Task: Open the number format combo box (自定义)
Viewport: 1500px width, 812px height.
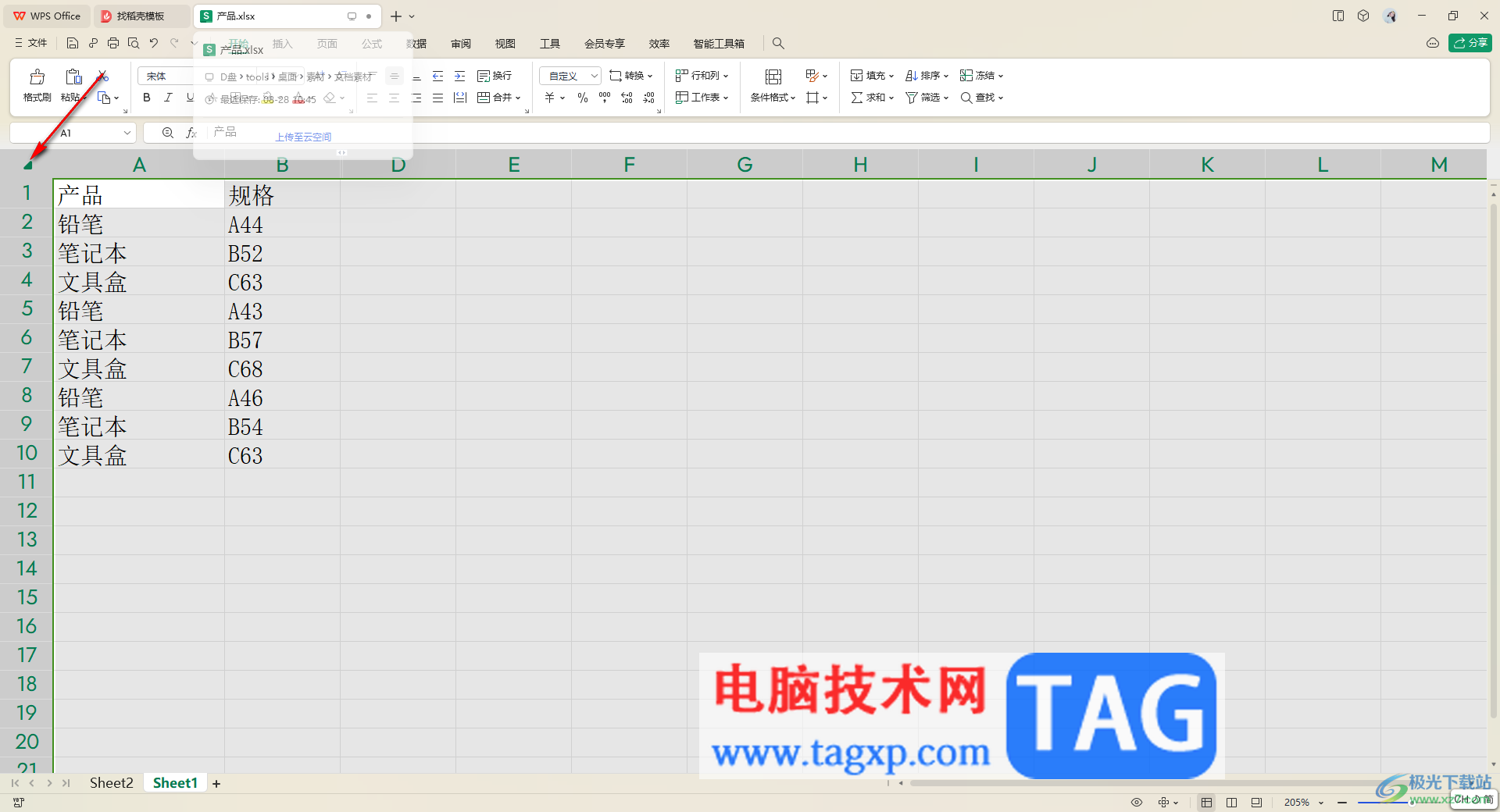Action: pos(570,76)
